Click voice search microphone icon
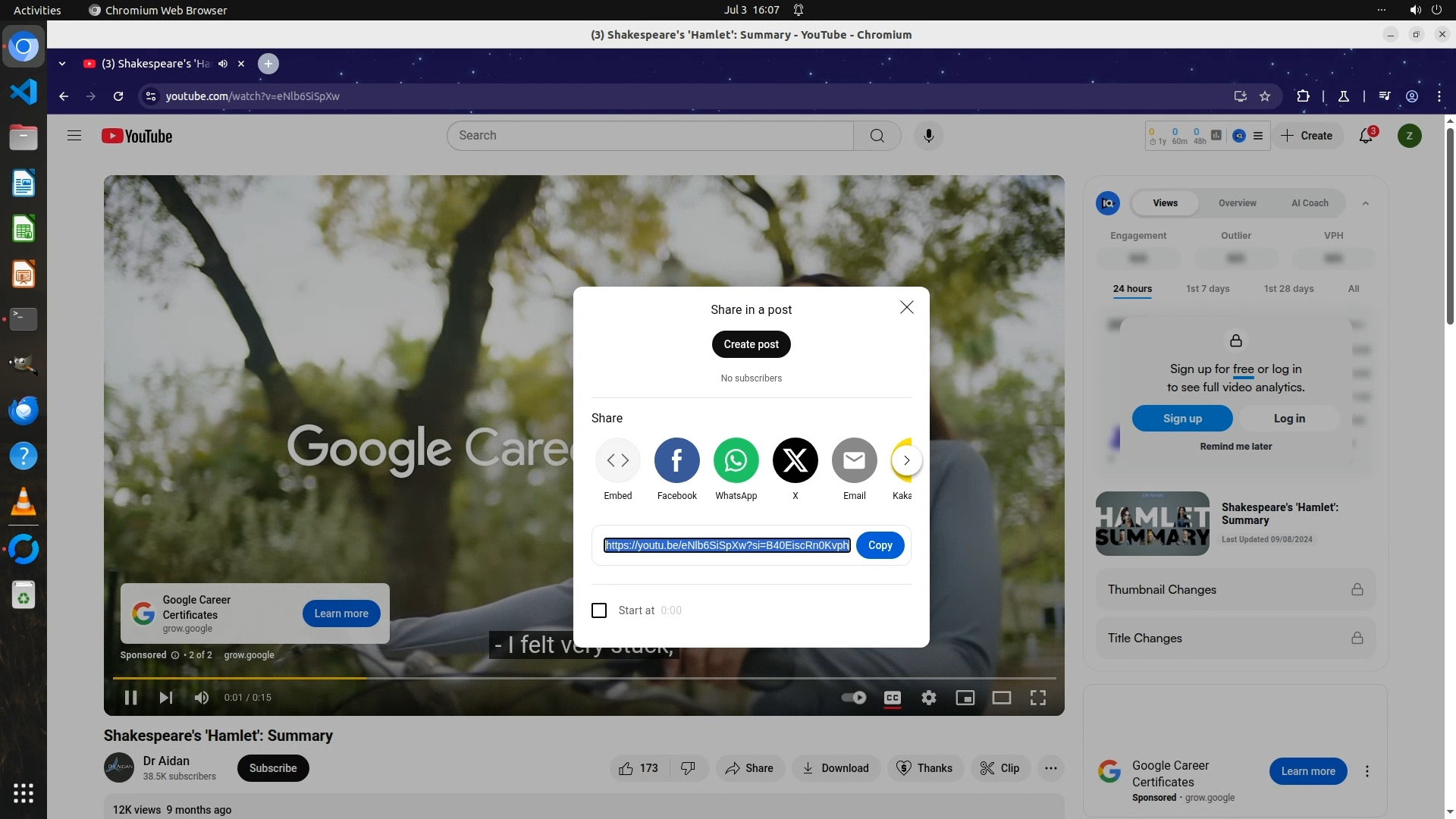This screenshot has height=819, width=1456. point(928,136)
